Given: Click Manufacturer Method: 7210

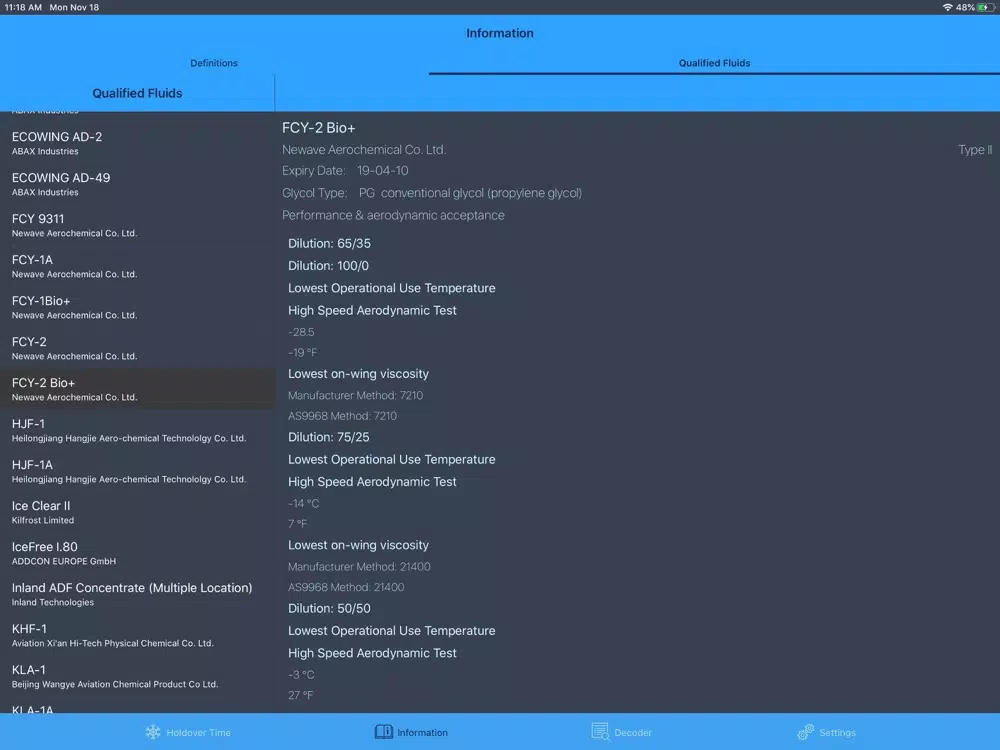Looking at the screenshot, I should tap(355, 395).
